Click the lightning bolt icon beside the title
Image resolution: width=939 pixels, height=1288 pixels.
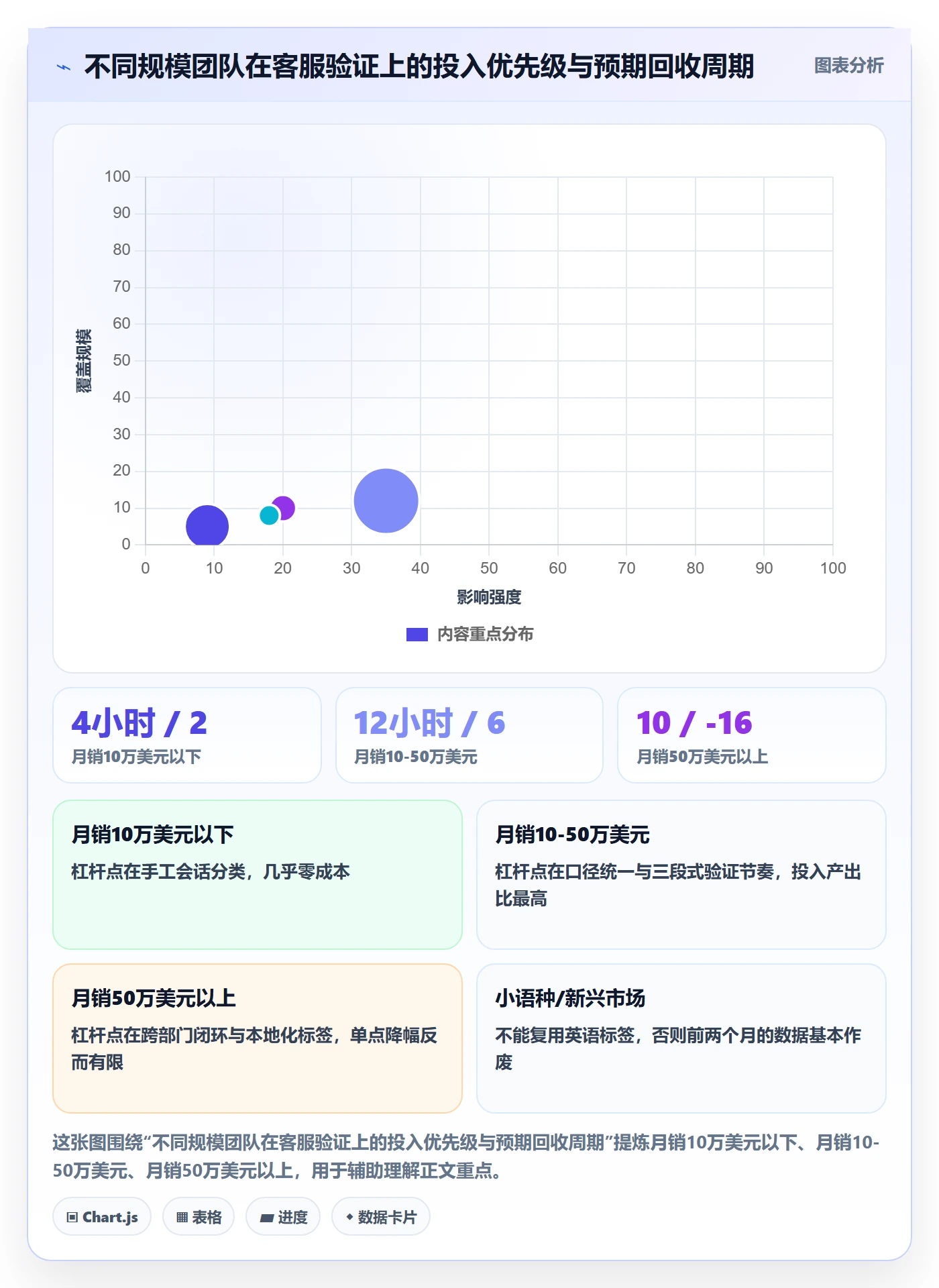(64, 67)
